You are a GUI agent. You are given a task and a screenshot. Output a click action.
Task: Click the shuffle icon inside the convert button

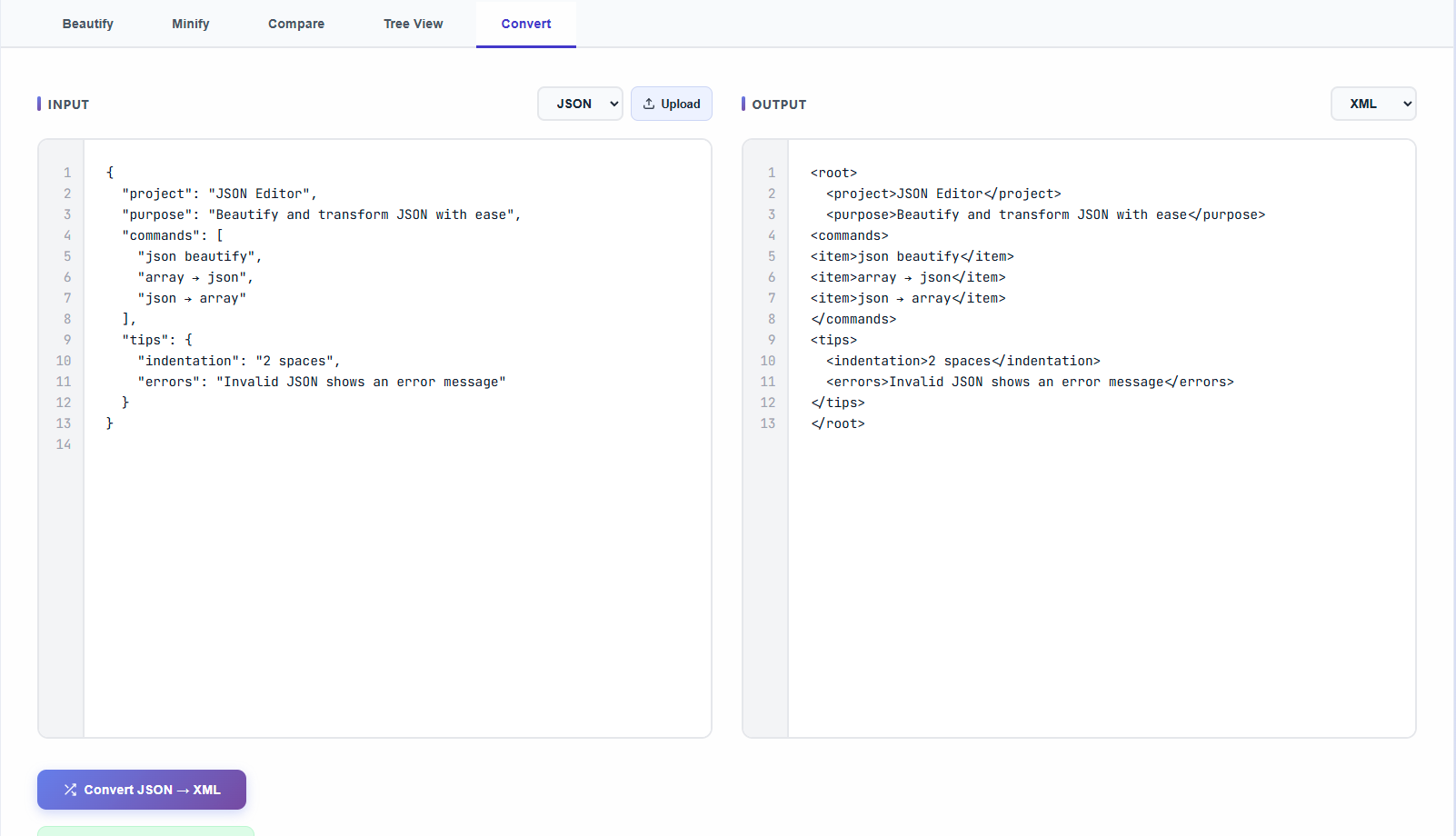point(70,789)
